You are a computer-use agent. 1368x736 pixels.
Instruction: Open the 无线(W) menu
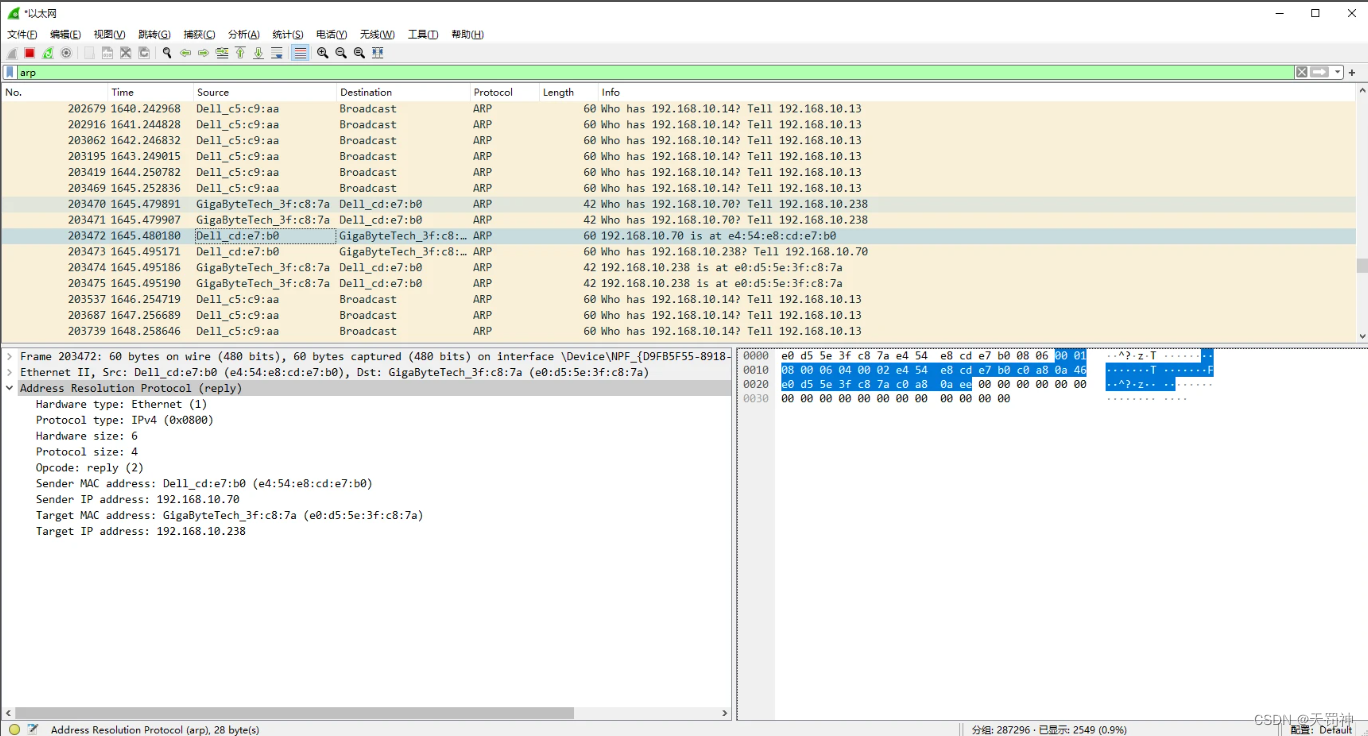377,34
